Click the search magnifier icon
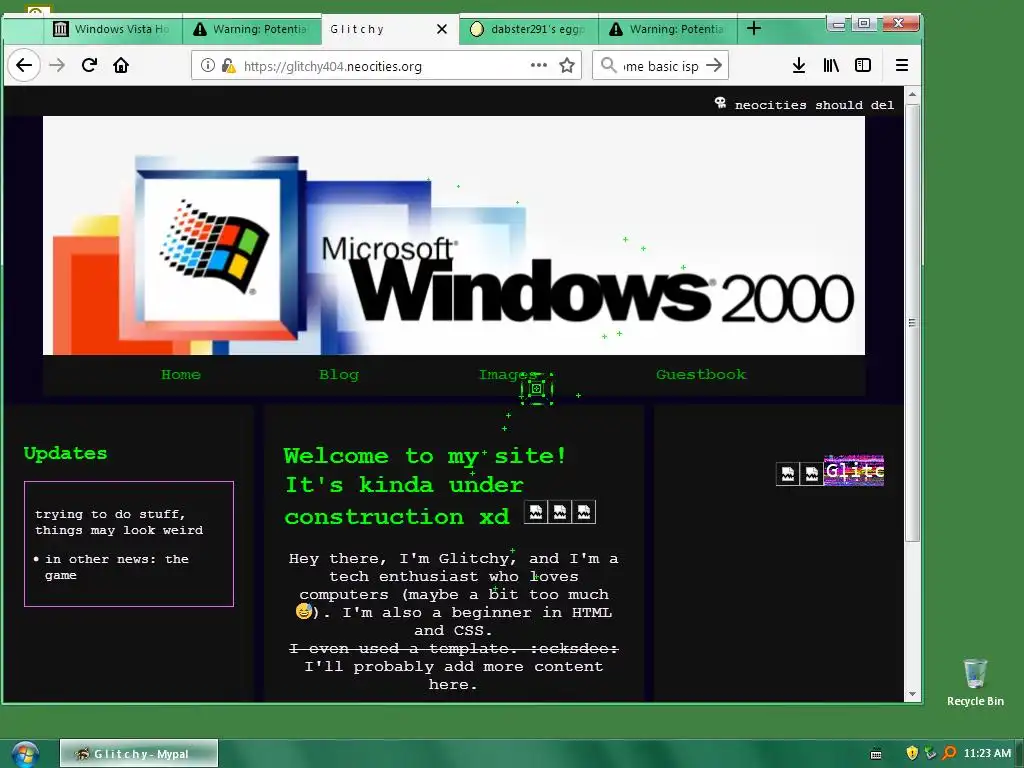The height and width of the screenshot is (768, 1024). coord(608,65)
